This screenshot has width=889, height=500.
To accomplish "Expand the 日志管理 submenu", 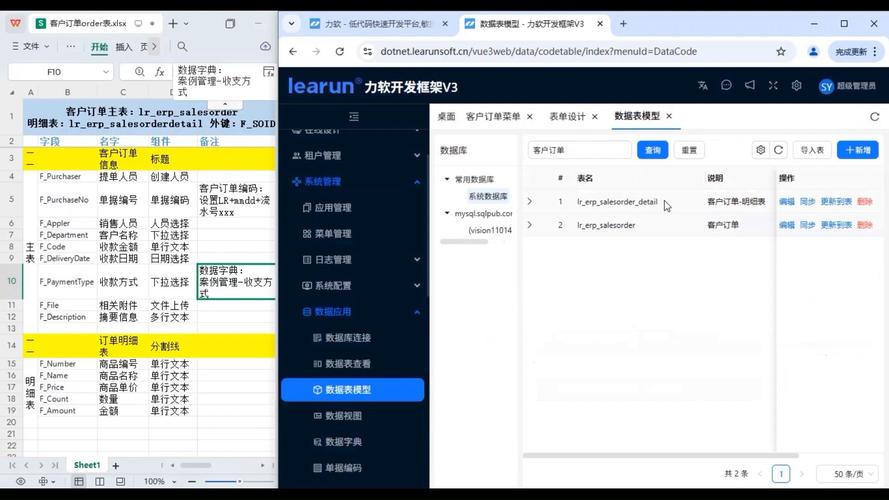I will tap(355, 260).
